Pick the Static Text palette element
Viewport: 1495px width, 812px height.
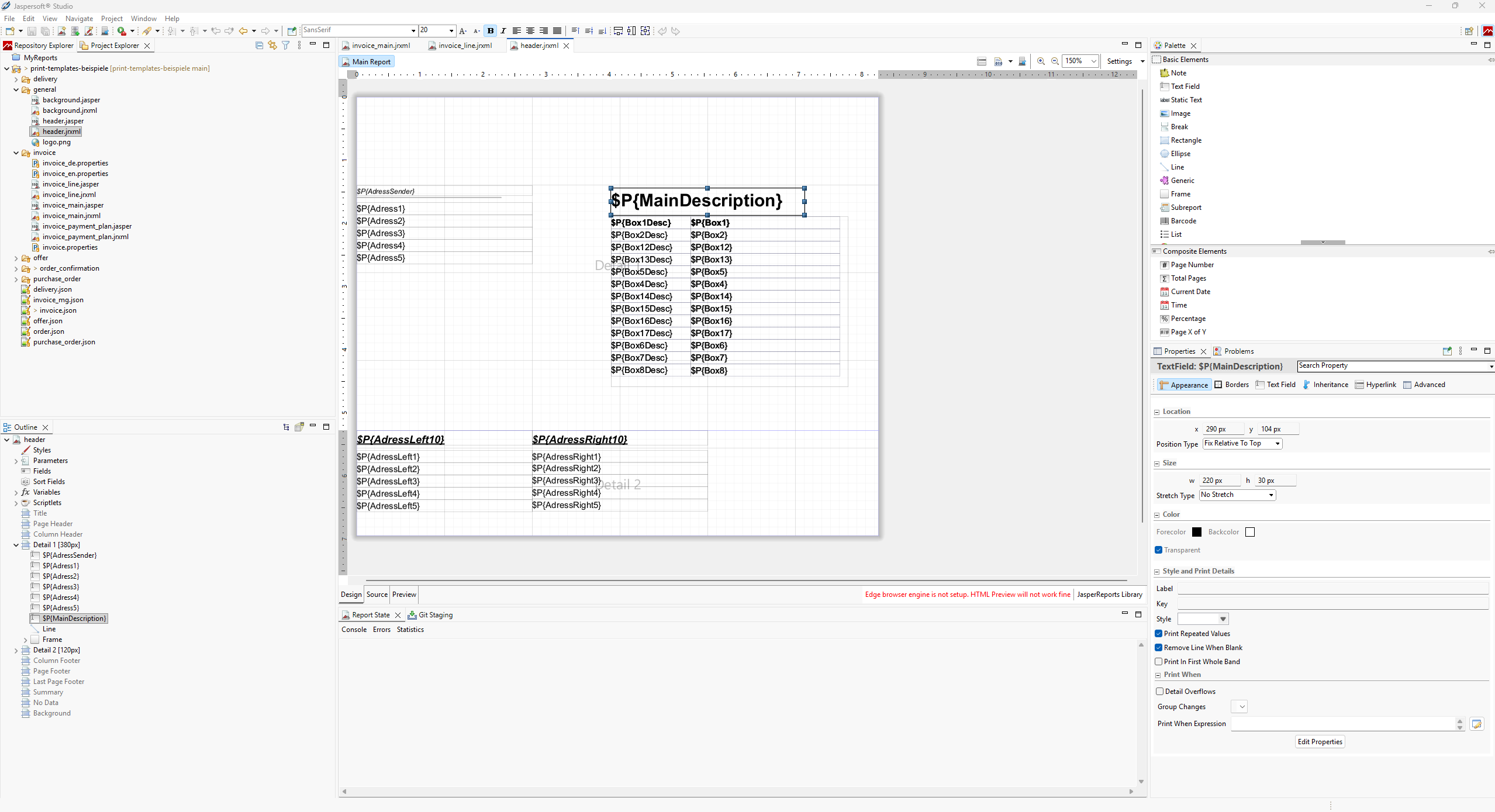(1181, 100)
